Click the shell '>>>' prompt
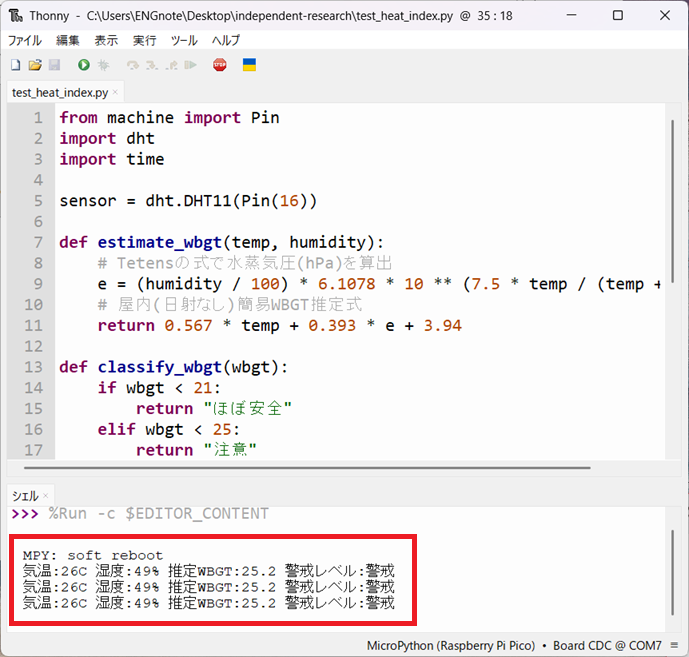The width and height of the screenshot is (689, 657). tap(25, 513)
